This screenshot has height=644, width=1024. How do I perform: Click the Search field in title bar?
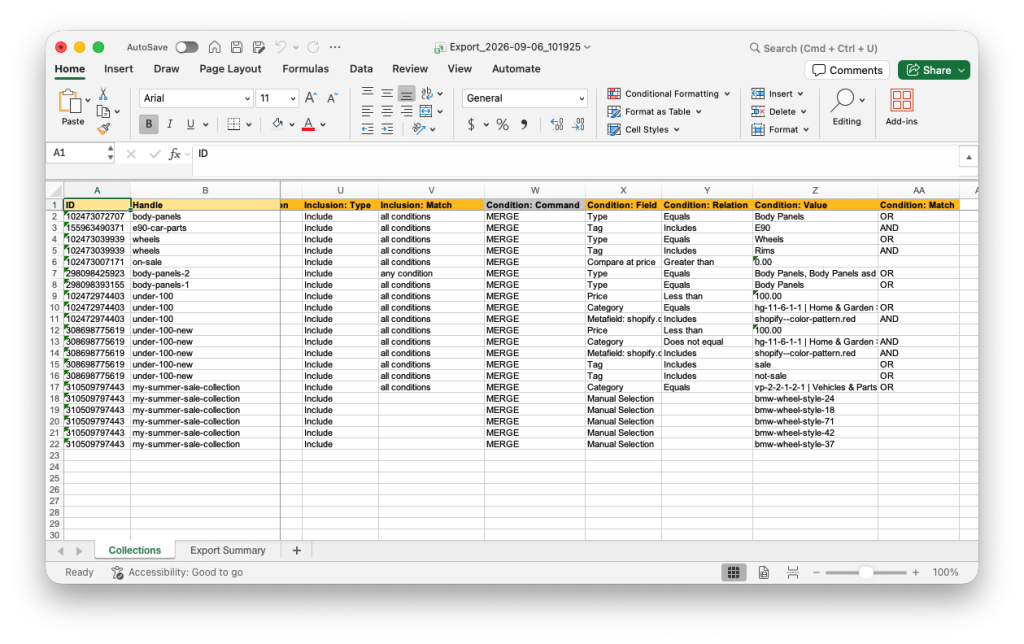(x=813, y=48)
